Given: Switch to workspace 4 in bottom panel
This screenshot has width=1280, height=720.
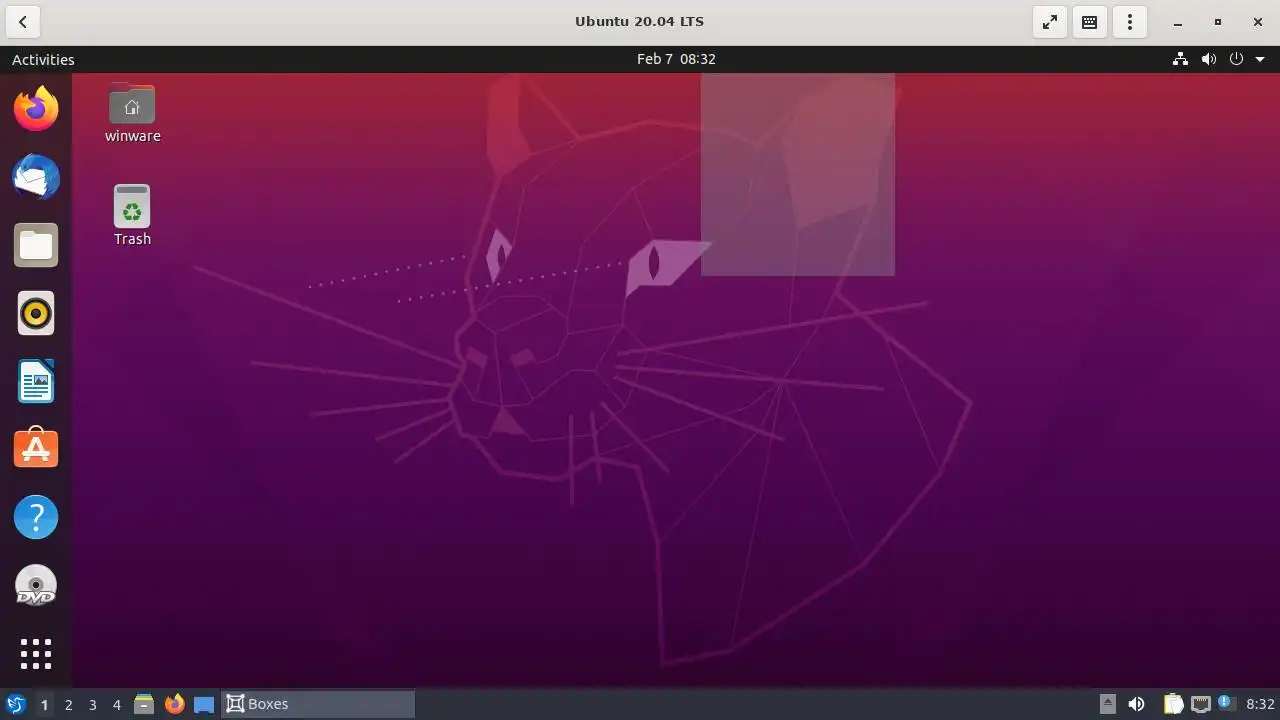Looking at the screenshot, I should tap(116, 704).
